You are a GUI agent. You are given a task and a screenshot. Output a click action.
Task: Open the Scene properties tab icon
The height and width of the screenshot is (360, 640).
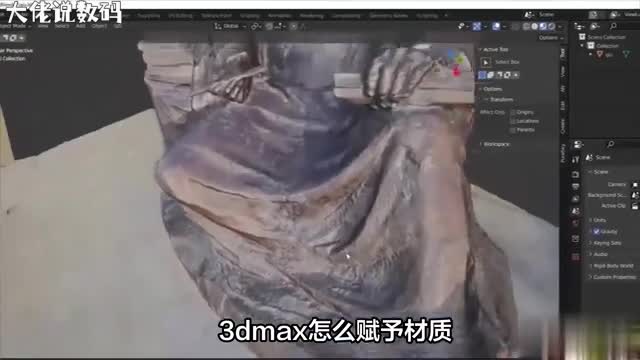[576, 211]
